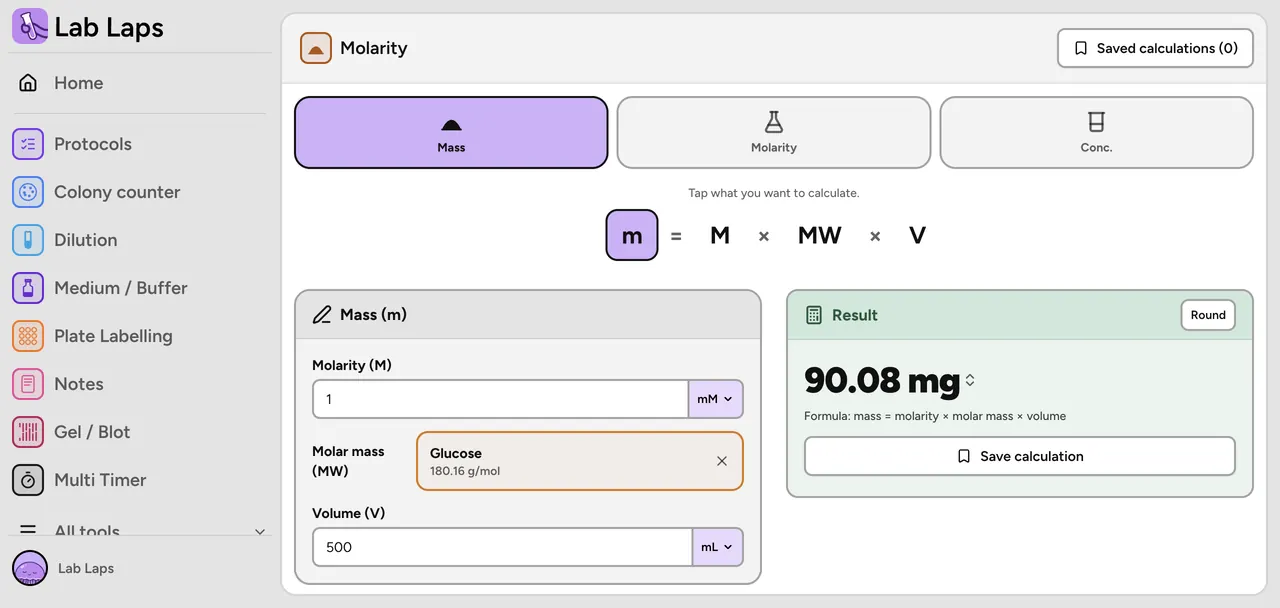Change the result unit next to 90.08 mg
The image size is (1280, 608).
coord(970,380)
